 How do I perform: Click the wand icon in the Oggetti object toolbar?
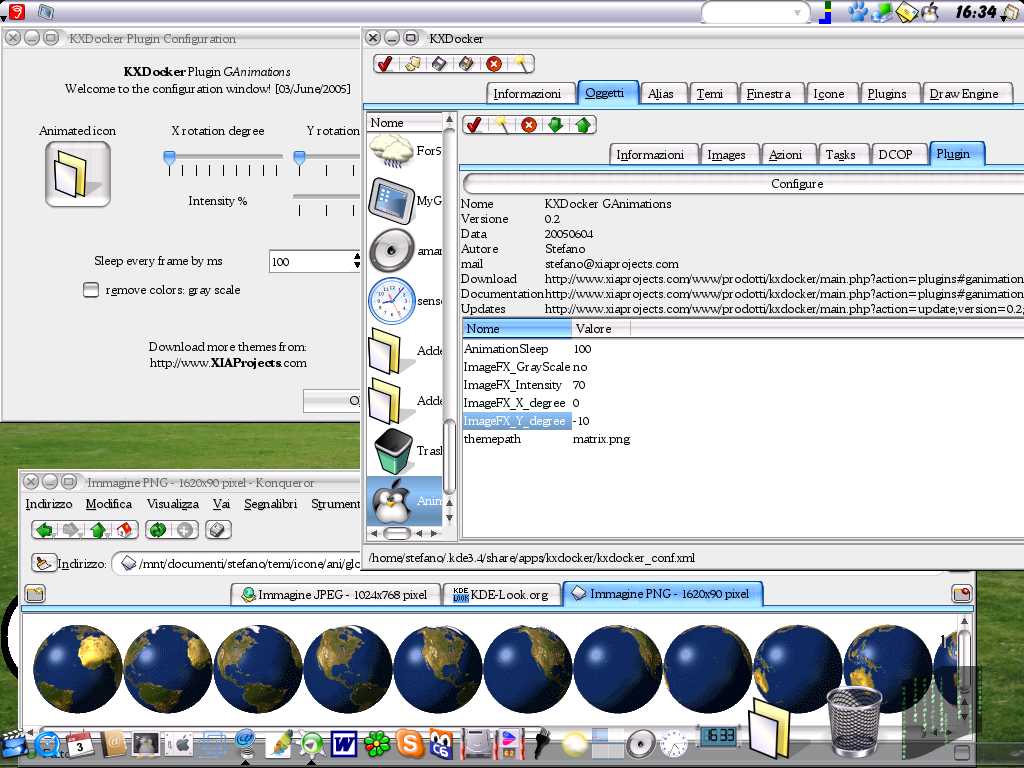pos(502,124)
